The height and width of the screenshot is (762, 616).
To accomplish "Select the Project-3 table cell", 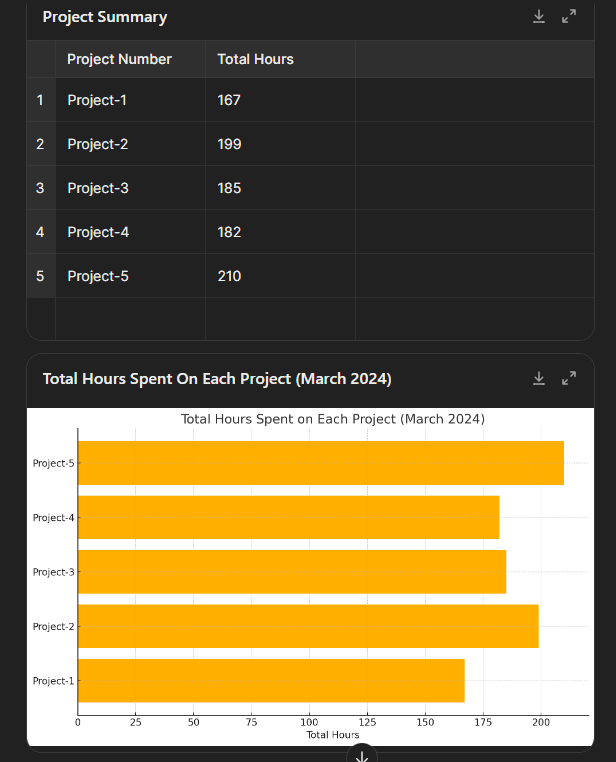I will point(130,188).
